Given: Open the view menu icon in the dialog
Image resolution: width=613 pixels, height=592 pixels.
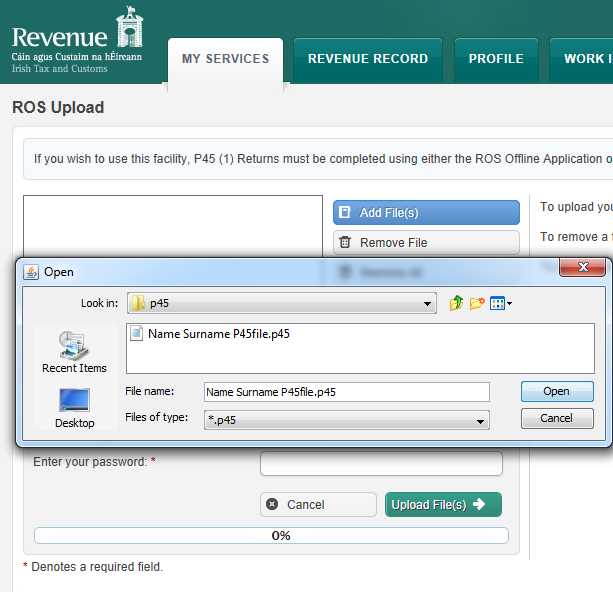Looking at the screenshot, I should tap(501, 303).
